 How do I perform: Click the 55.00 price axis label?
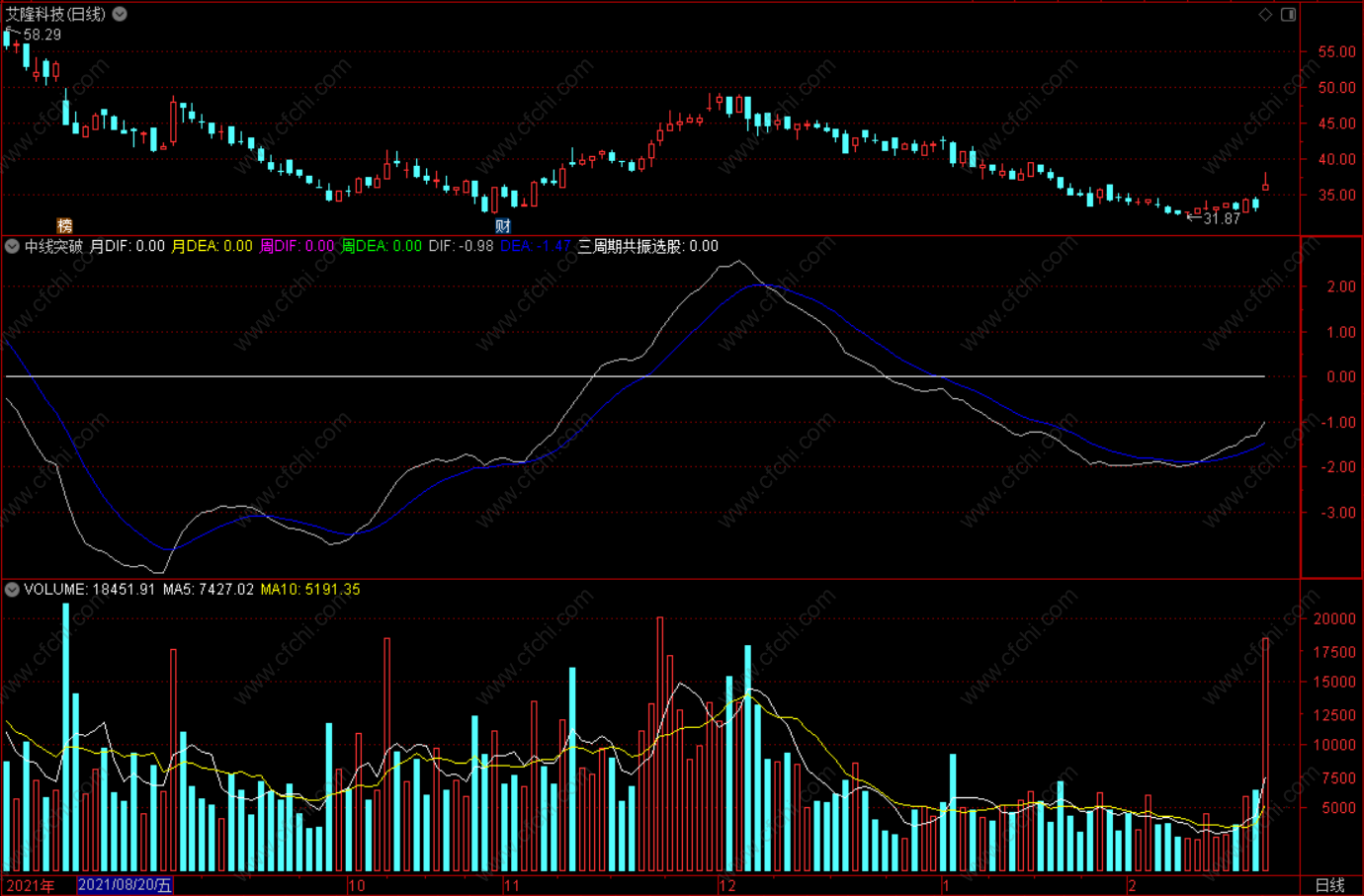coord(1337,51)
